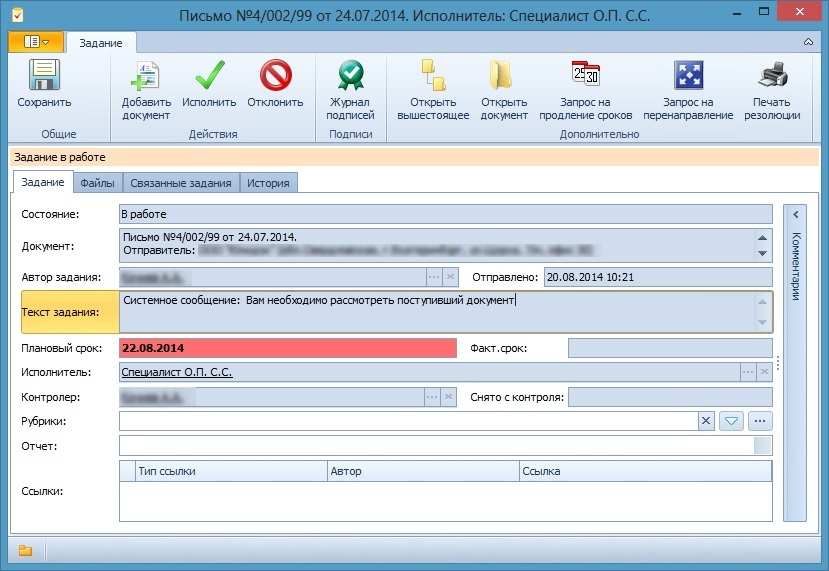Clear the Автор задания field

[450, 277]
